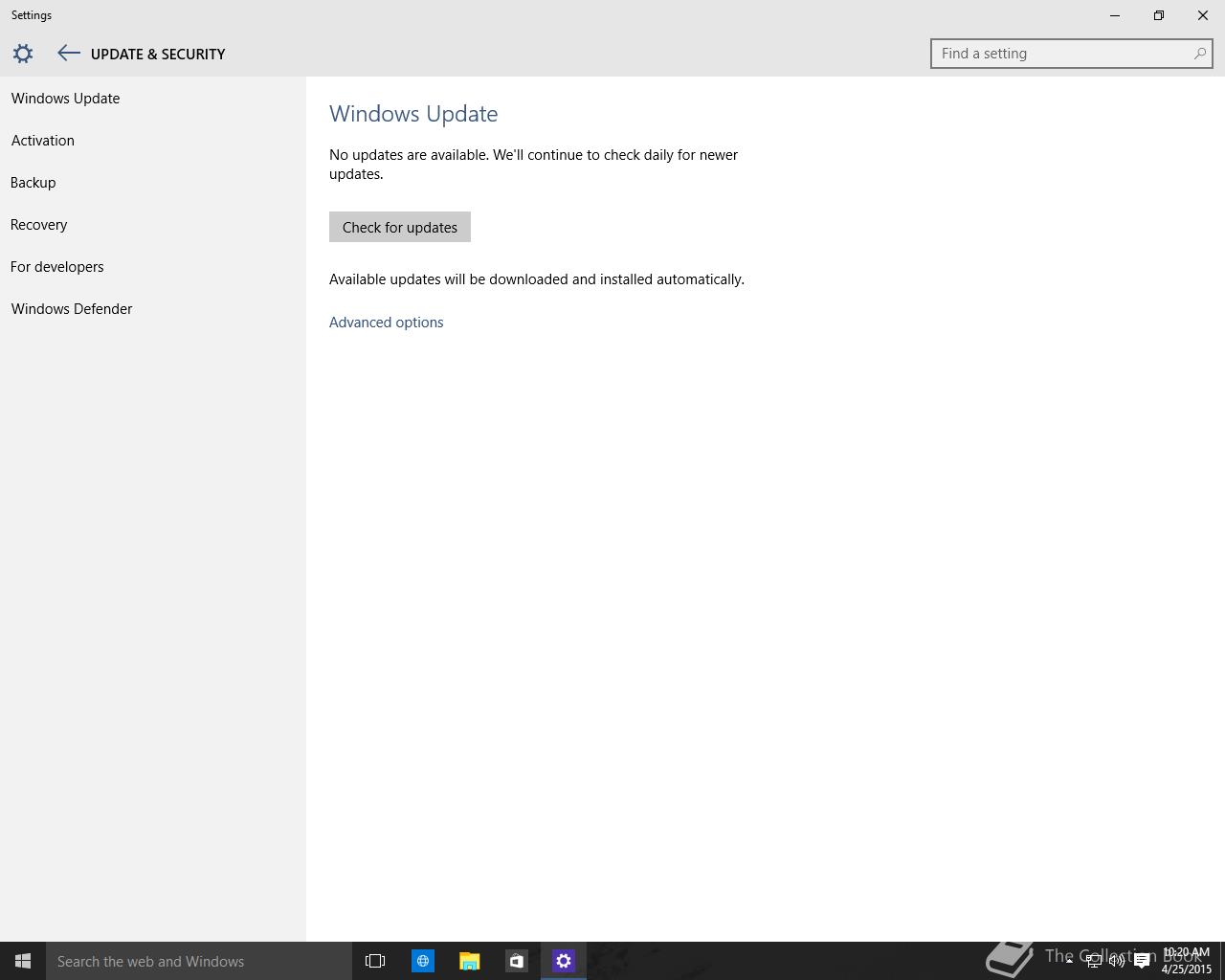Open File Explorer from the taskbar
Viewport: 1225px width, 980px height.
click(469, 961)
